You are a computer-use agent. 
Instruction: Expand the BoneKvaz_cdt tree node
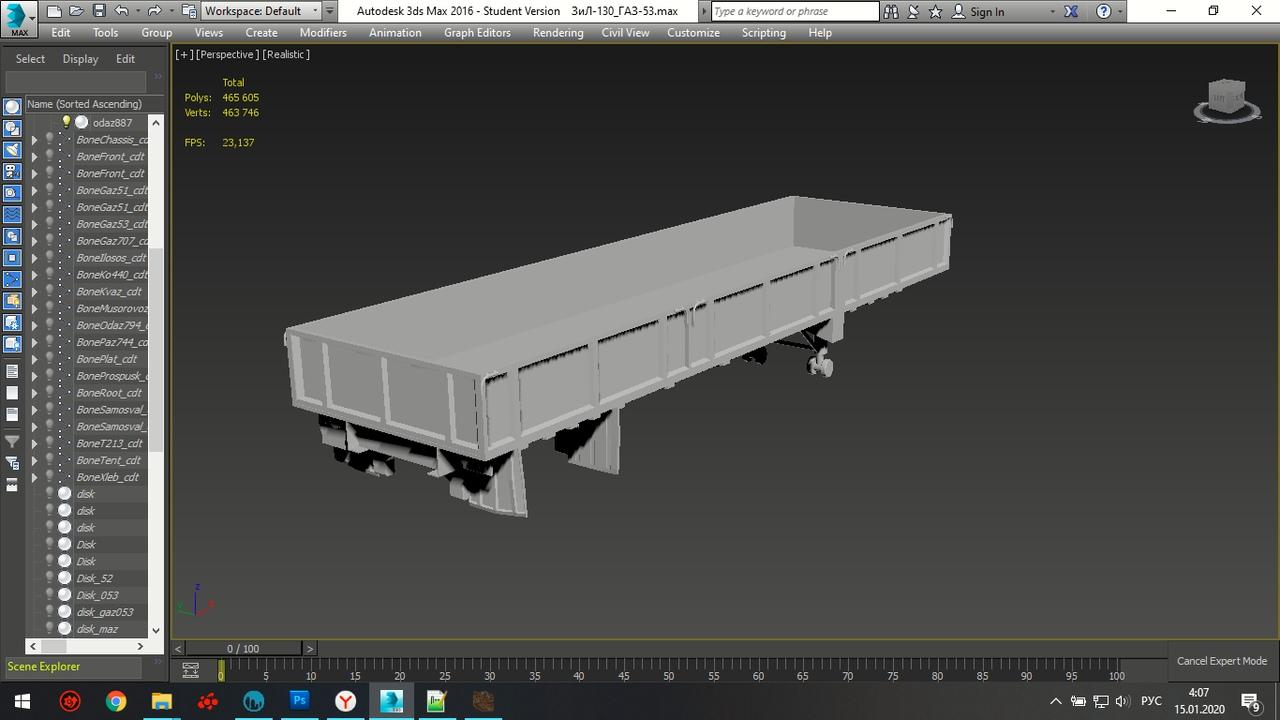pyautogui.click(x=34, y=292)
